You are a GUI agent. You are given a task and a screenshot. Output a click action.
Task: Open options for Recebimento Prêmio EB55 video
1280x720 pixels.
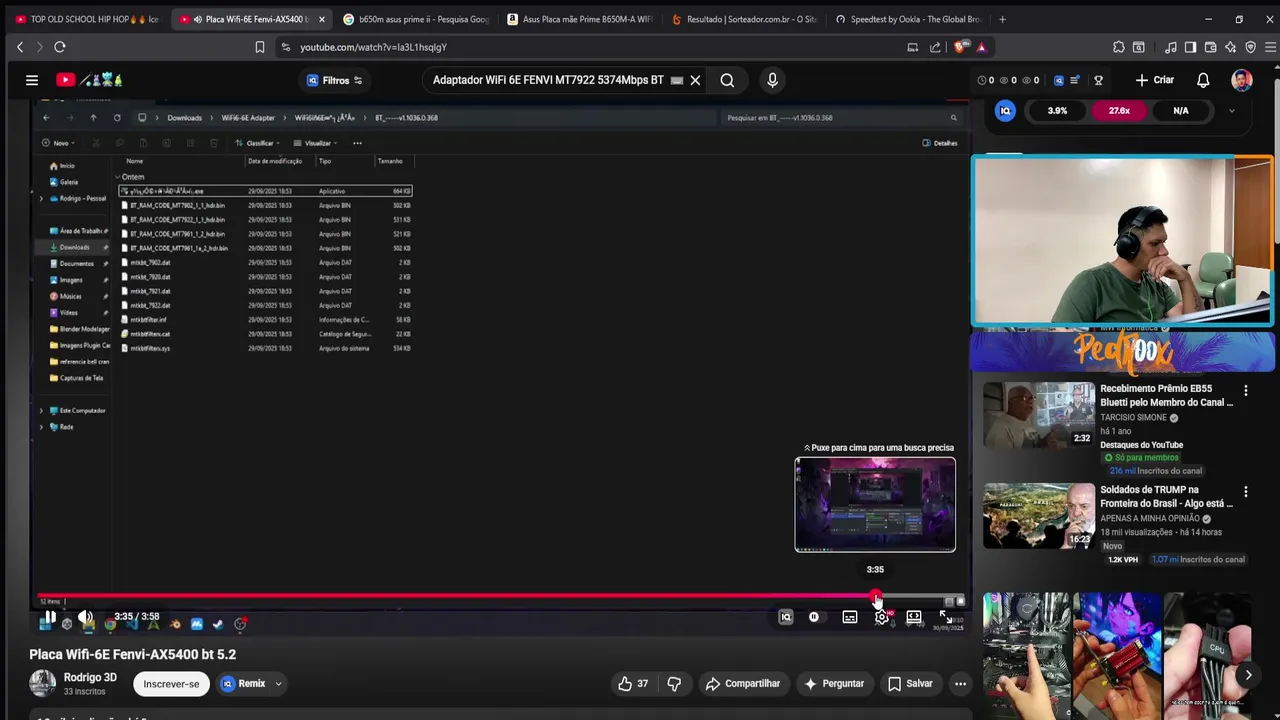(x=1245, y=390)
